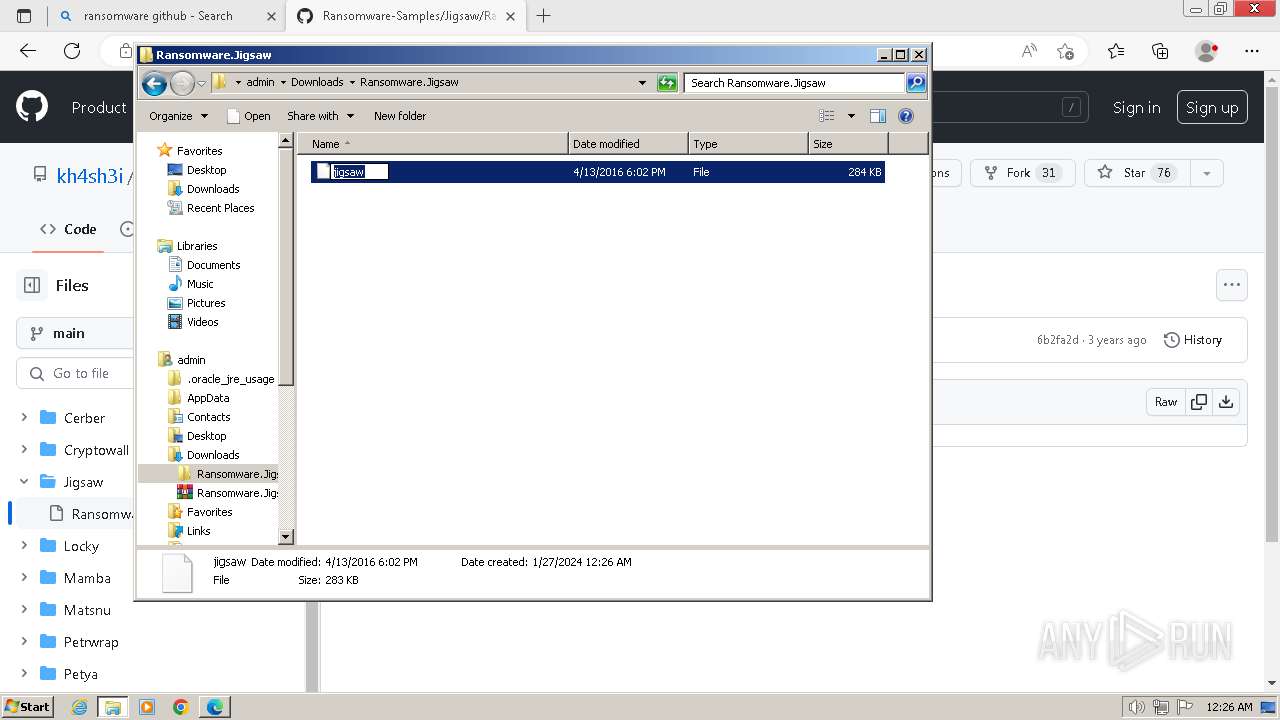Screen dimensions: 1280x720
Task: Click History link
Action: click(x=1193, y=340)
